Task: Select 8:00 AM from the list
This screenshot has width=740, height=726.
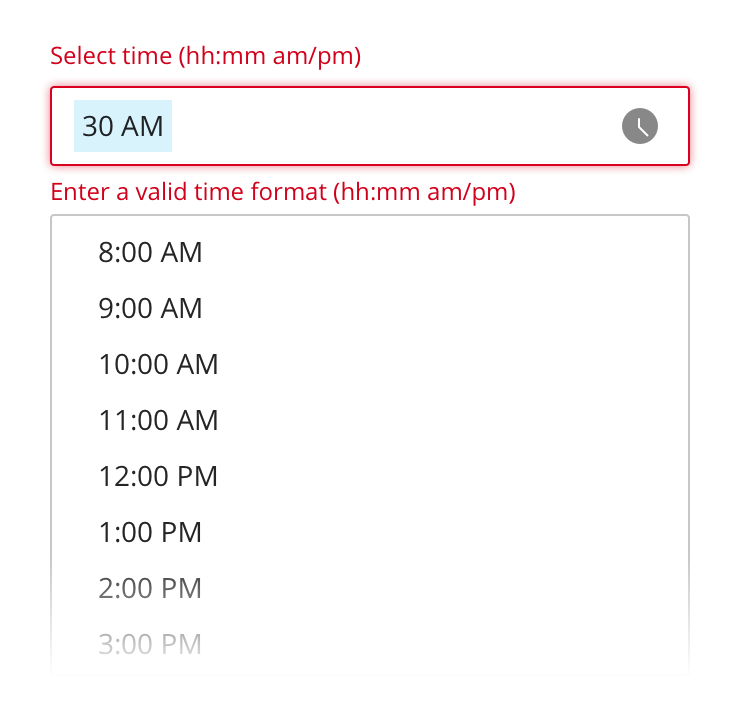Action: coord(150,252)
